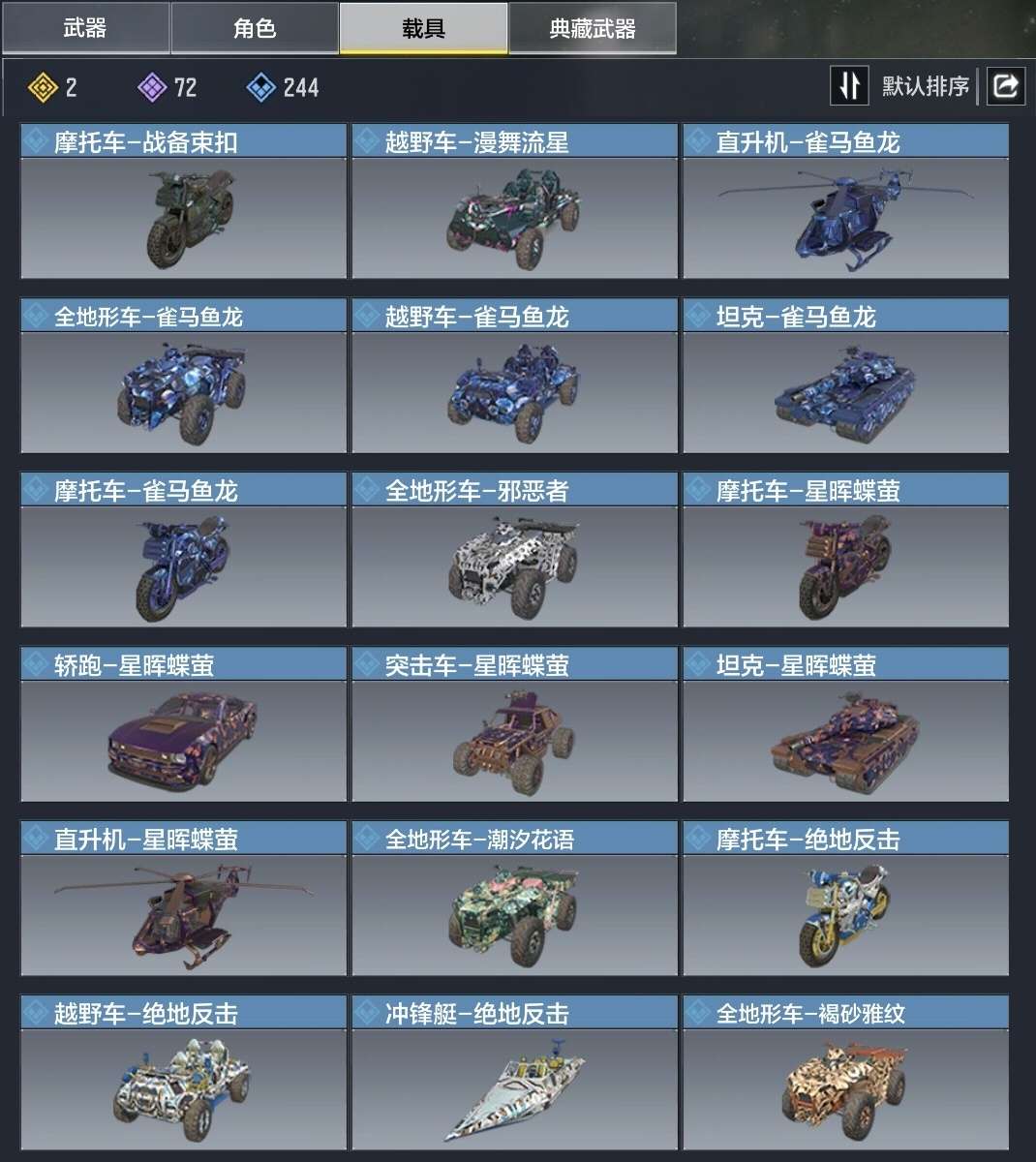Click rarity icon on 轿跑-星晖蝶萤 header

[x=38, y=665]
